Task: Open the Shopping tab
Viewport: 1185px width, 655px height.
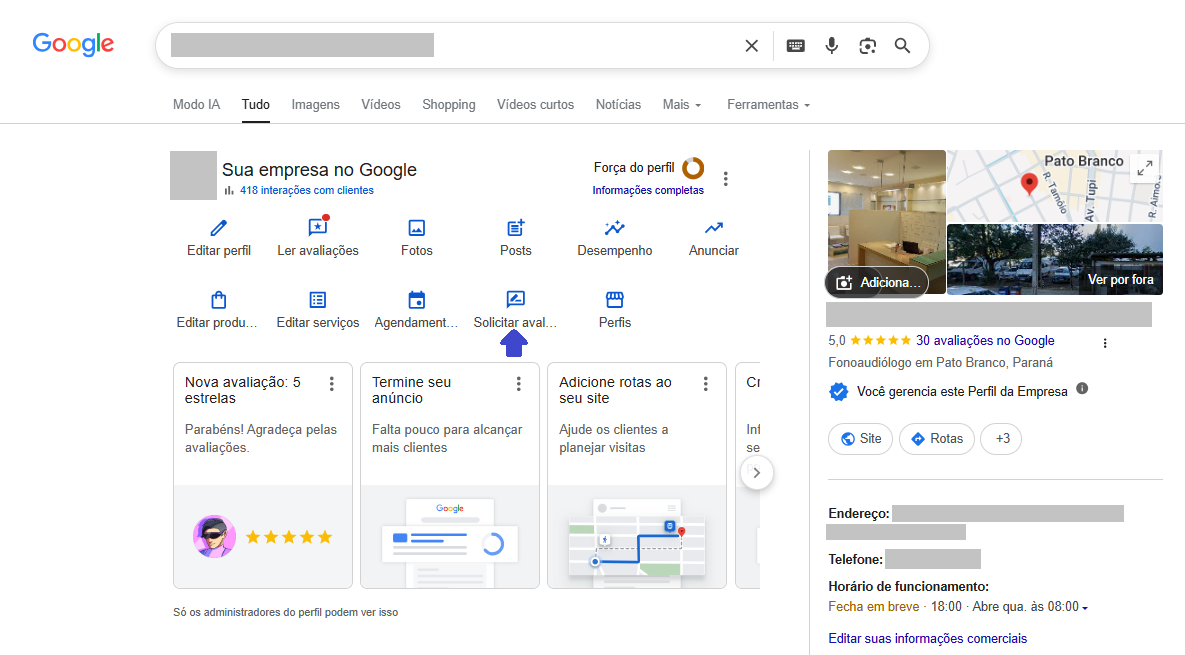Action: (x=449, y=104)
